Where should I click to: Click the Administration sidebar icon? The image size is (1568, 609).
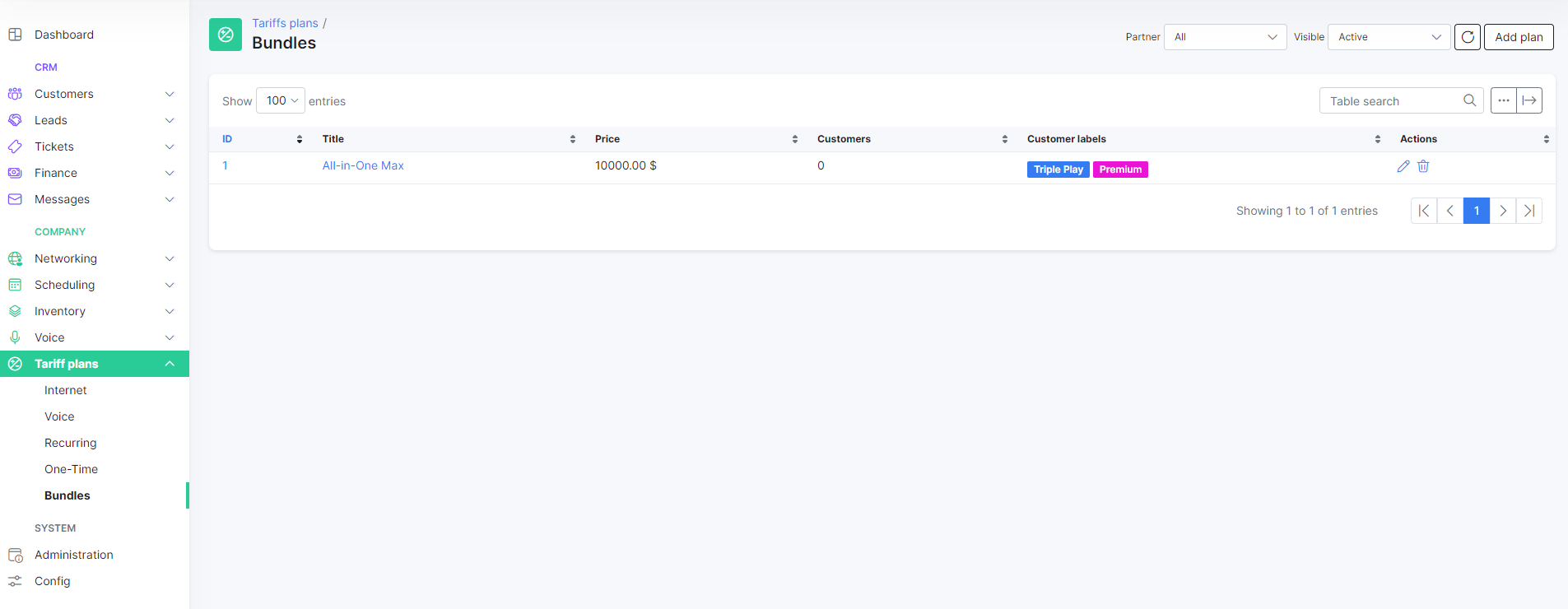pos(15,555)
